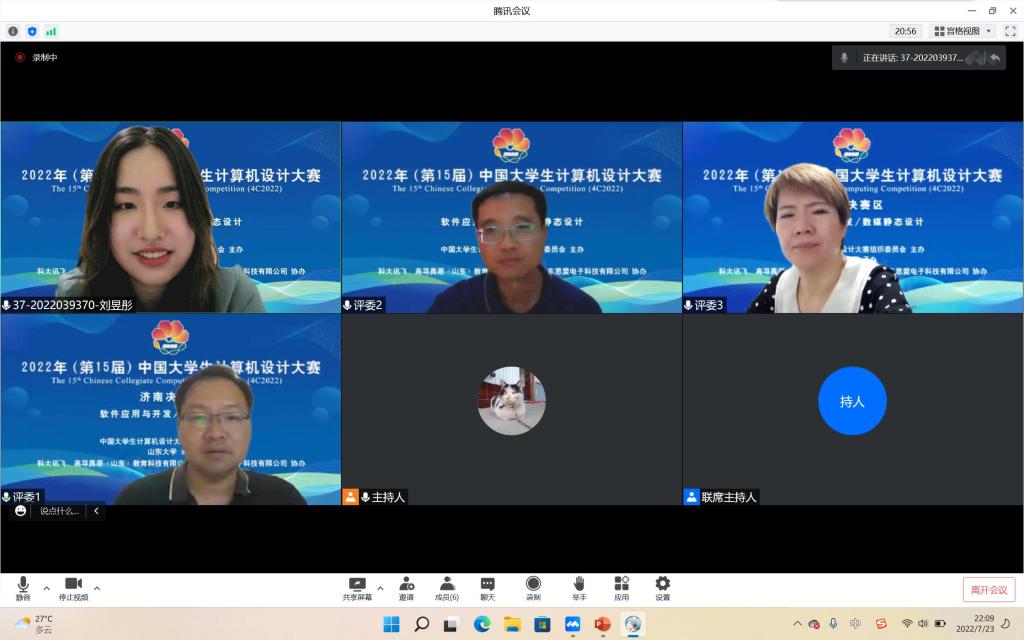Open the 聊天 chat icon
The image size is (1024, 640).
click(x=488, y=587)
